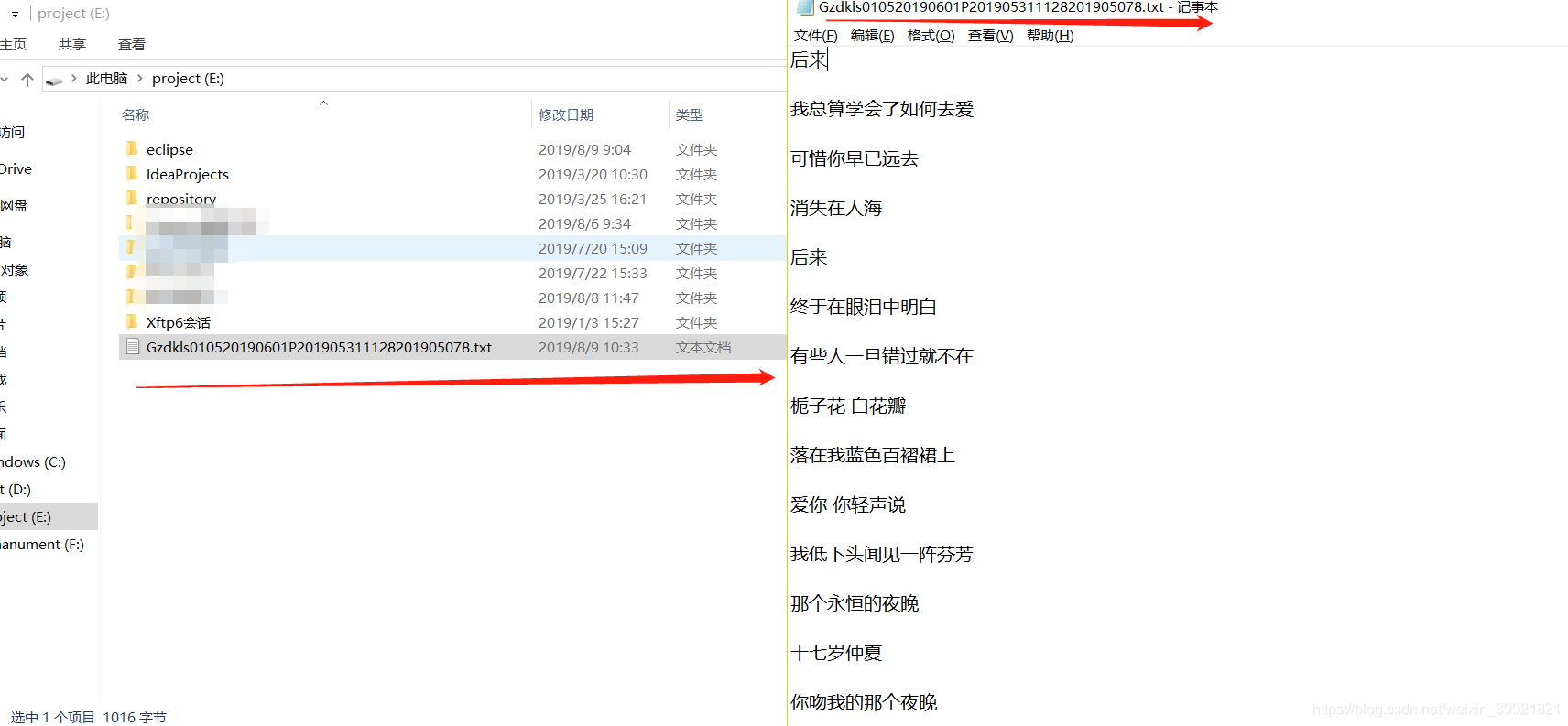The image size is (1568, 726).
Task: Click Notepad line 有些人一旦错过就不在
Action: coord(882,356)
